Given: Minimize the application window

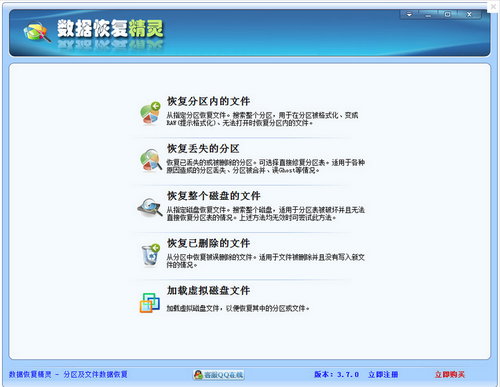Looking at the screenshot, I should [428, 14].
